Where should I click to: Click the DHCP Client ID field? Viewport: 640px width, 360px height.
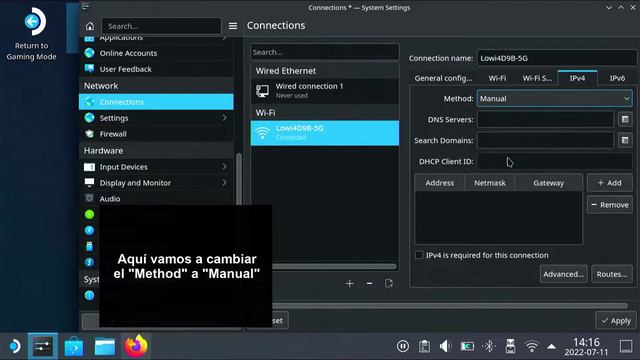click(555, 162)
